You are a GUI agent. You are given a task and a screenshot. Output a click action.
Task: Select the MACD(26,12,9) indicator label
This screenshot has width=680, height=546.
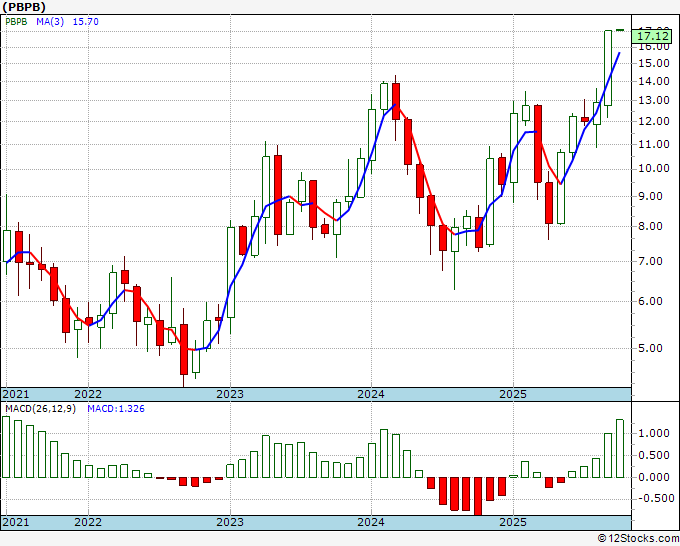[40, 409]
